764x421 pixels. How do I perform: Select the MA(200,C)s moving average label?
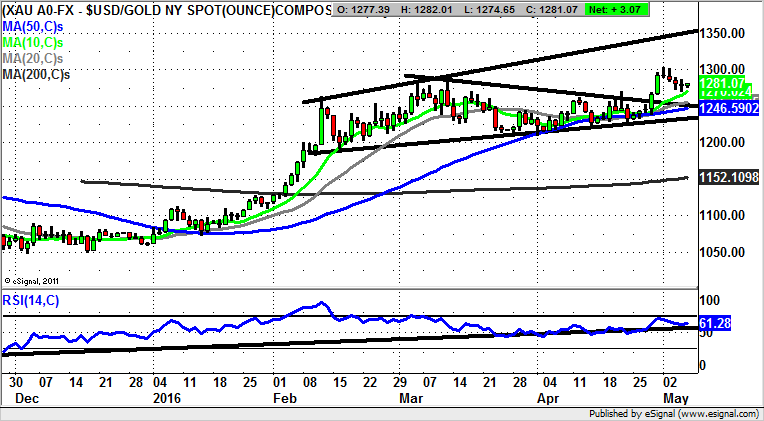[x=39, y=74]
